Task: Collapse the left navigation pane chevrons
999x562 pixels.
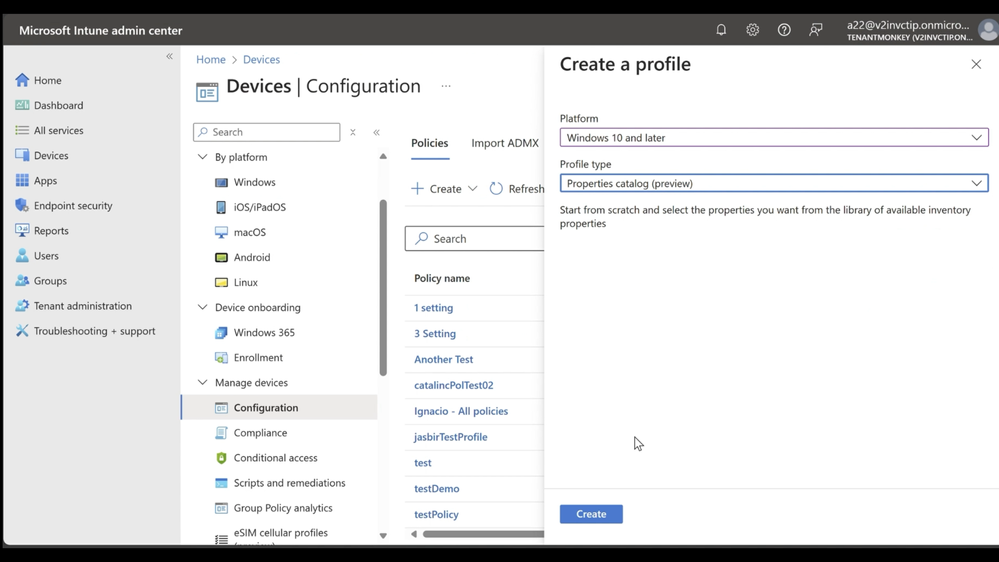Action: (x=169, y=56)
